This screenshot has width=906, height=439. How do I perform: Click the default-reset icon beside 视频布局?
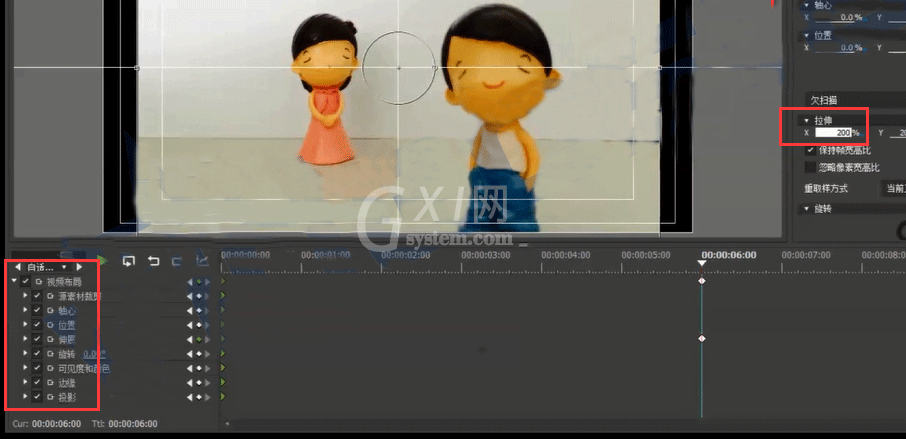point(39,282)
